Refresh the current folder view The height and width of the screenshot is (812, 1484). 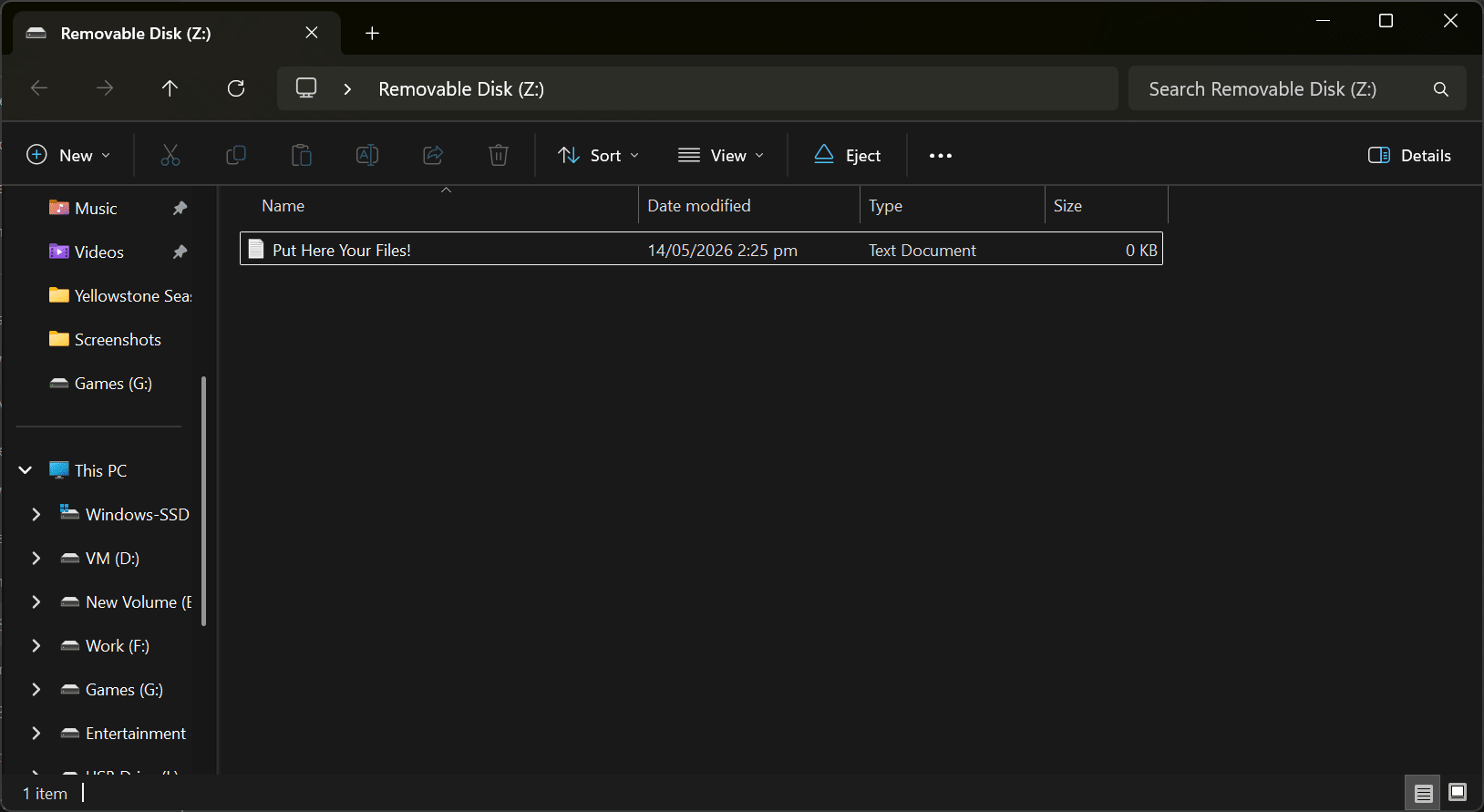tap(236, 88)
